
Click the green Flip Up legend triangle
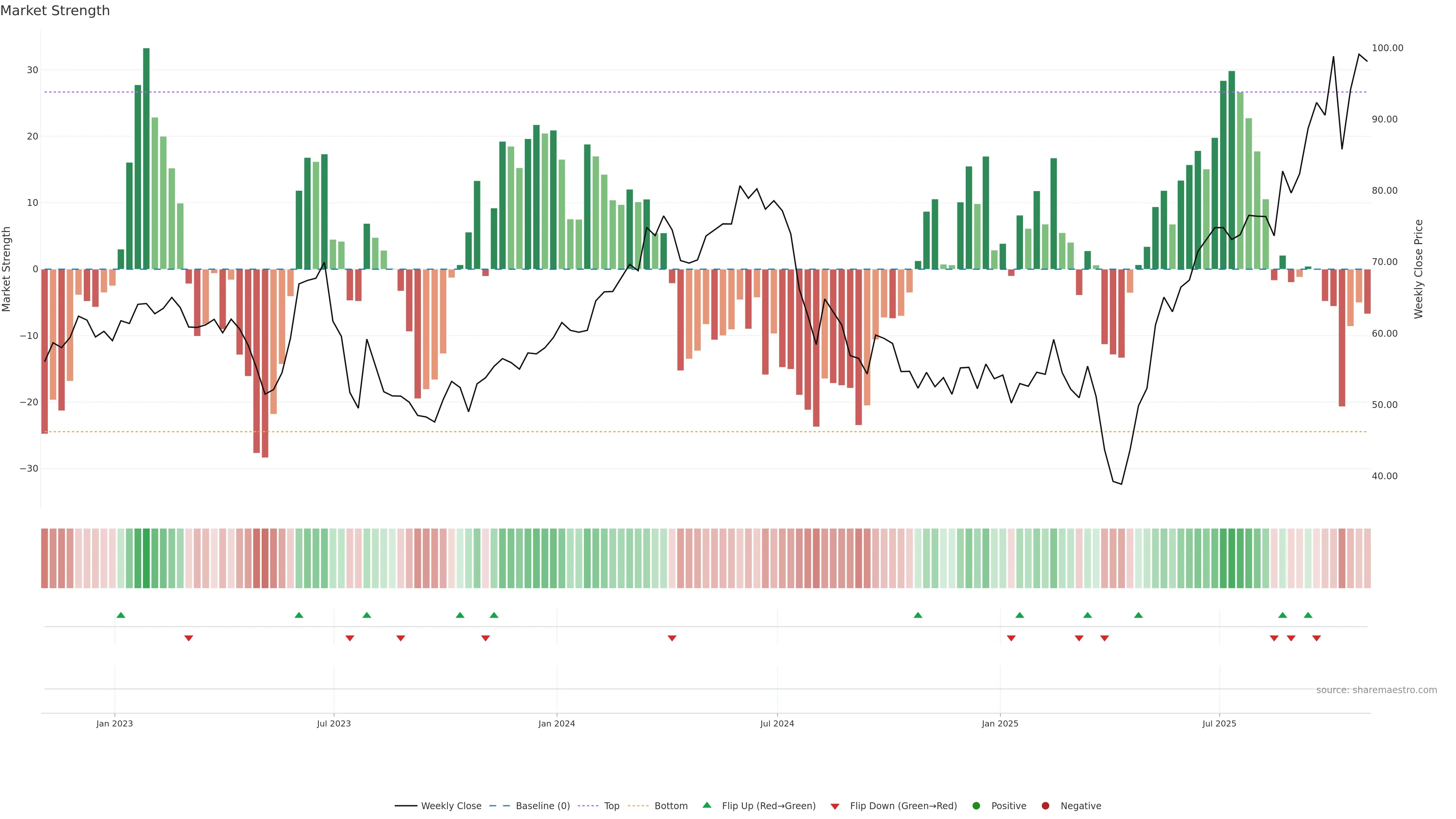(706, 805)
